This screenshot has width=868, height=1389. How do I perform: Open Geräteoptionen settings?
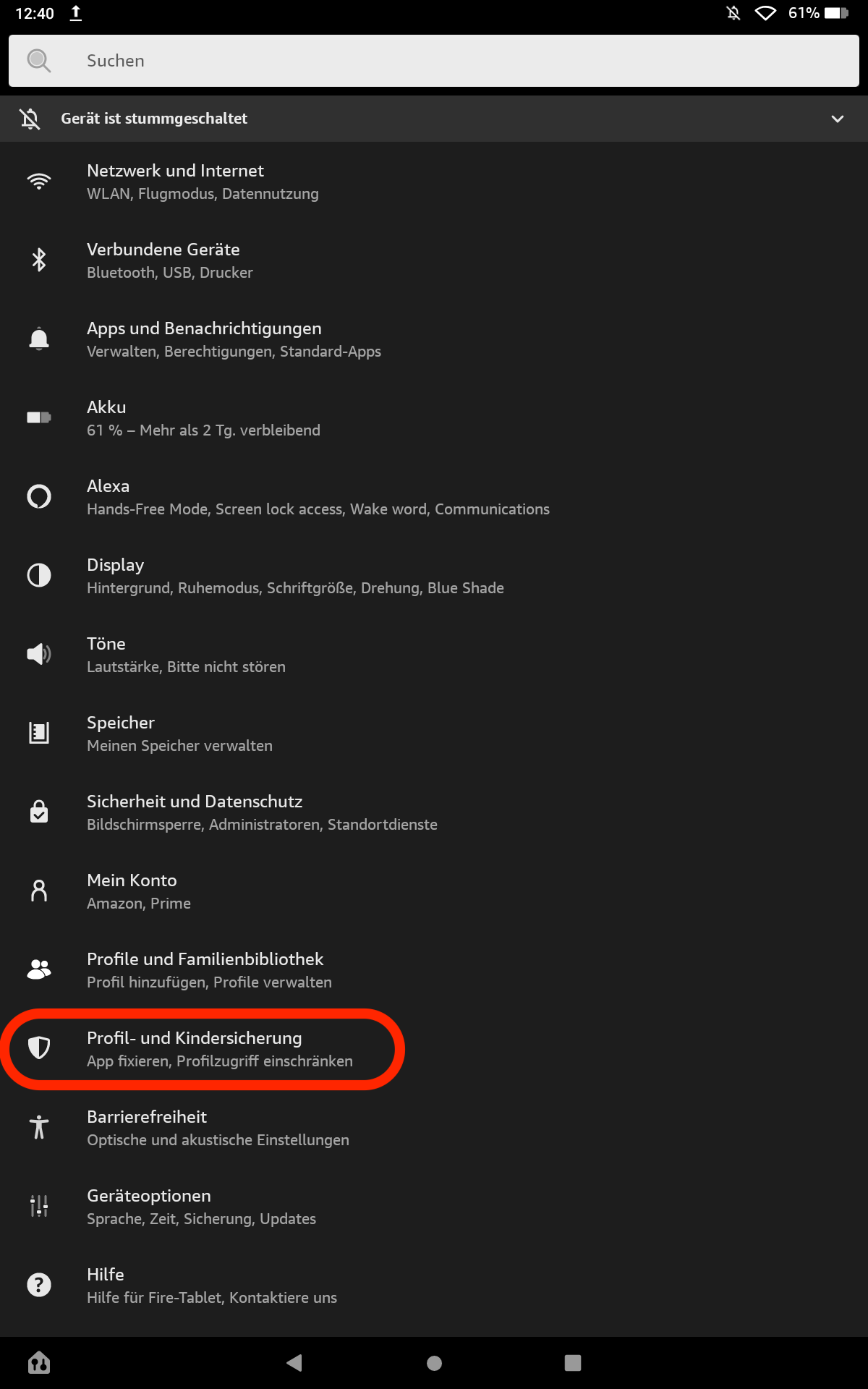[201, 1207]
